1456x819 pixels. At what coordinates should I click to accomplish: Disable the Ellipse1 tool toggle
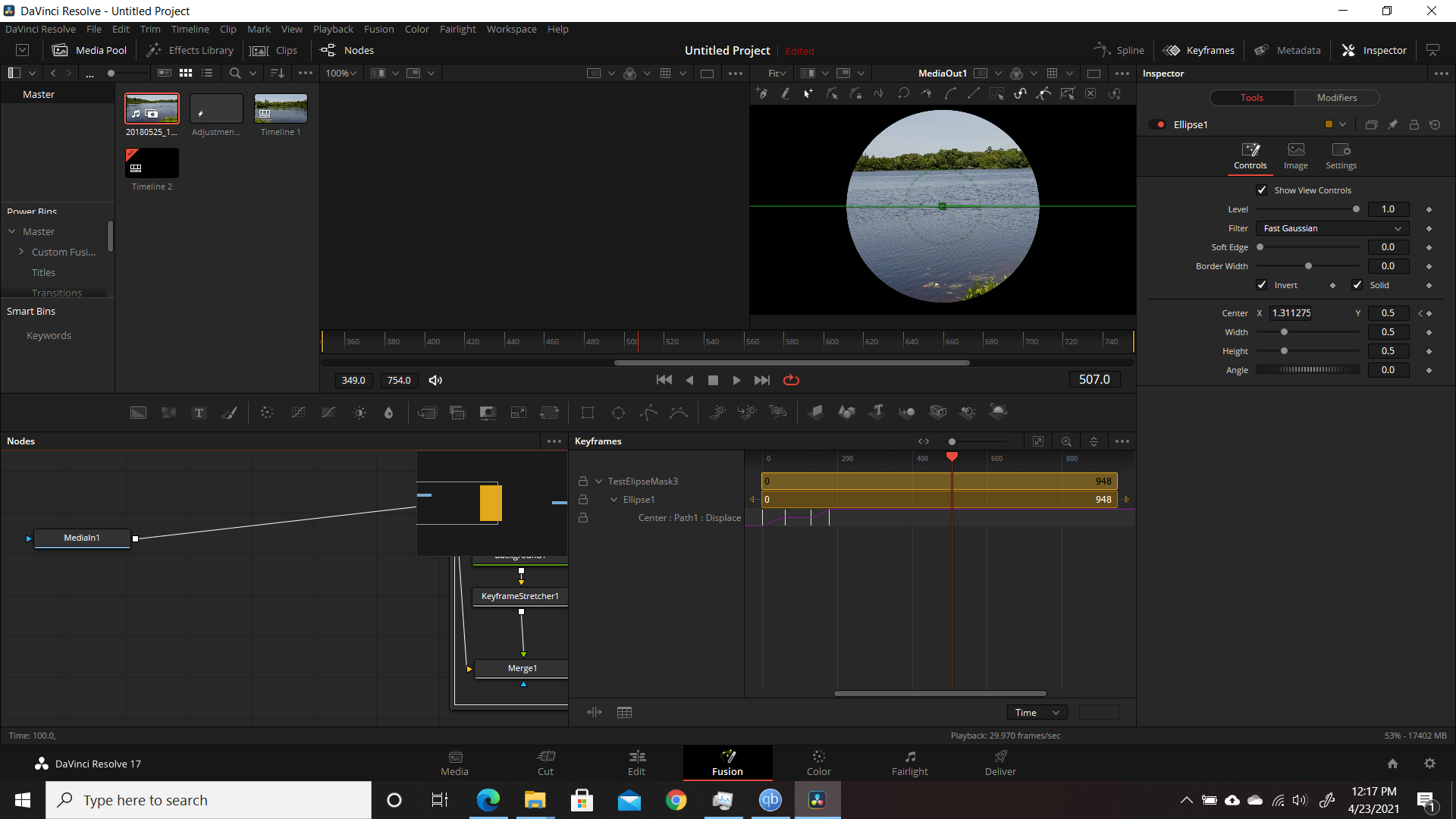point(1157,124)
